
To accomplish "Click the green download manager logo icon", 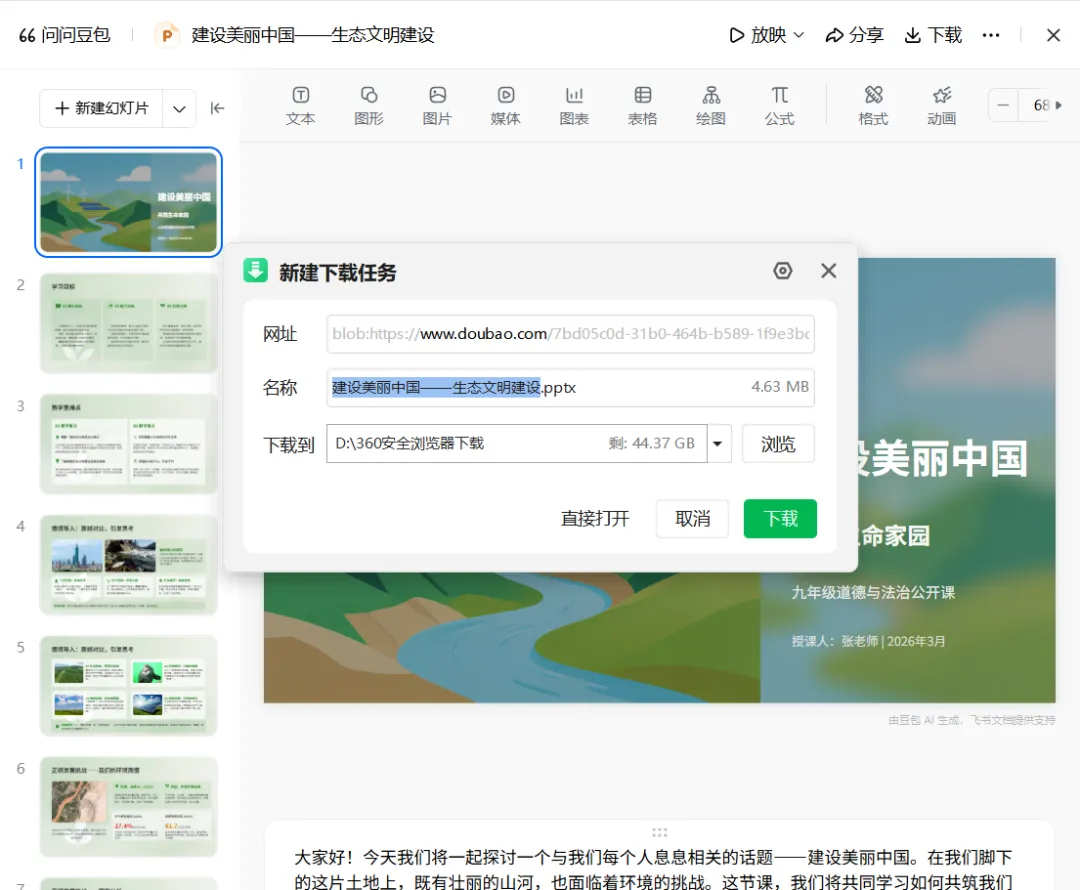I will click(x=256, y=271).
